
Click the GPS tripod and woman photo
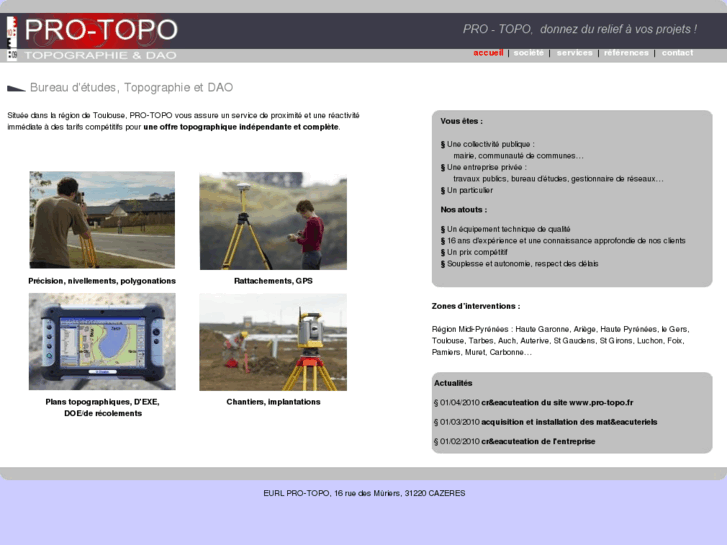click(273, 221)
